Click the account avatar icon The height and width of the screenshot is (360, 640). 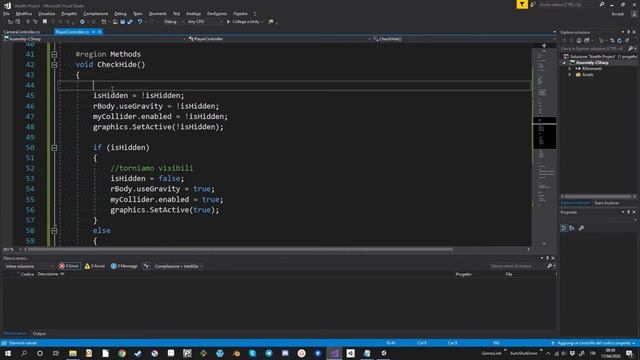634,14
